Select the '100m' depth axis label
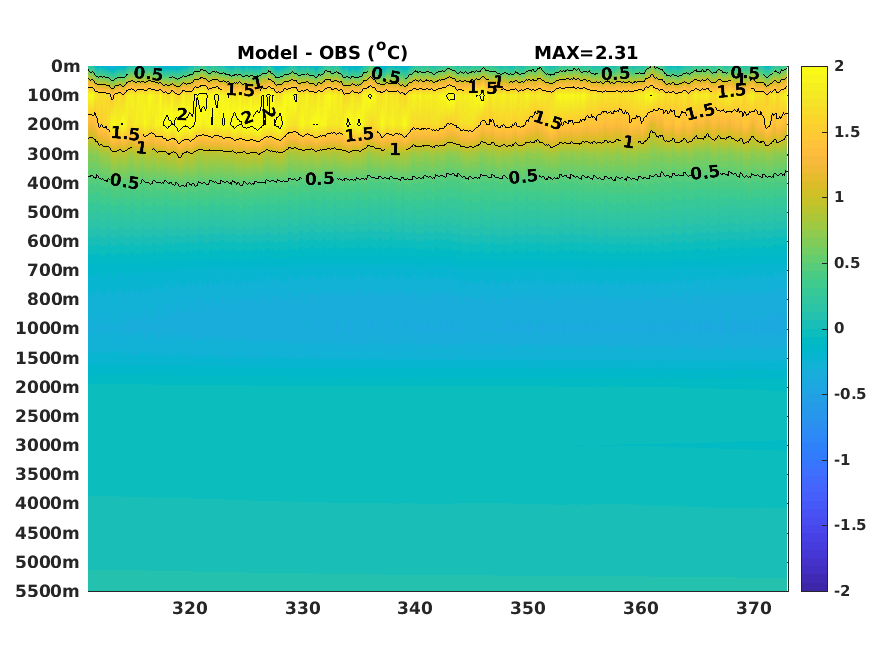 54,95
